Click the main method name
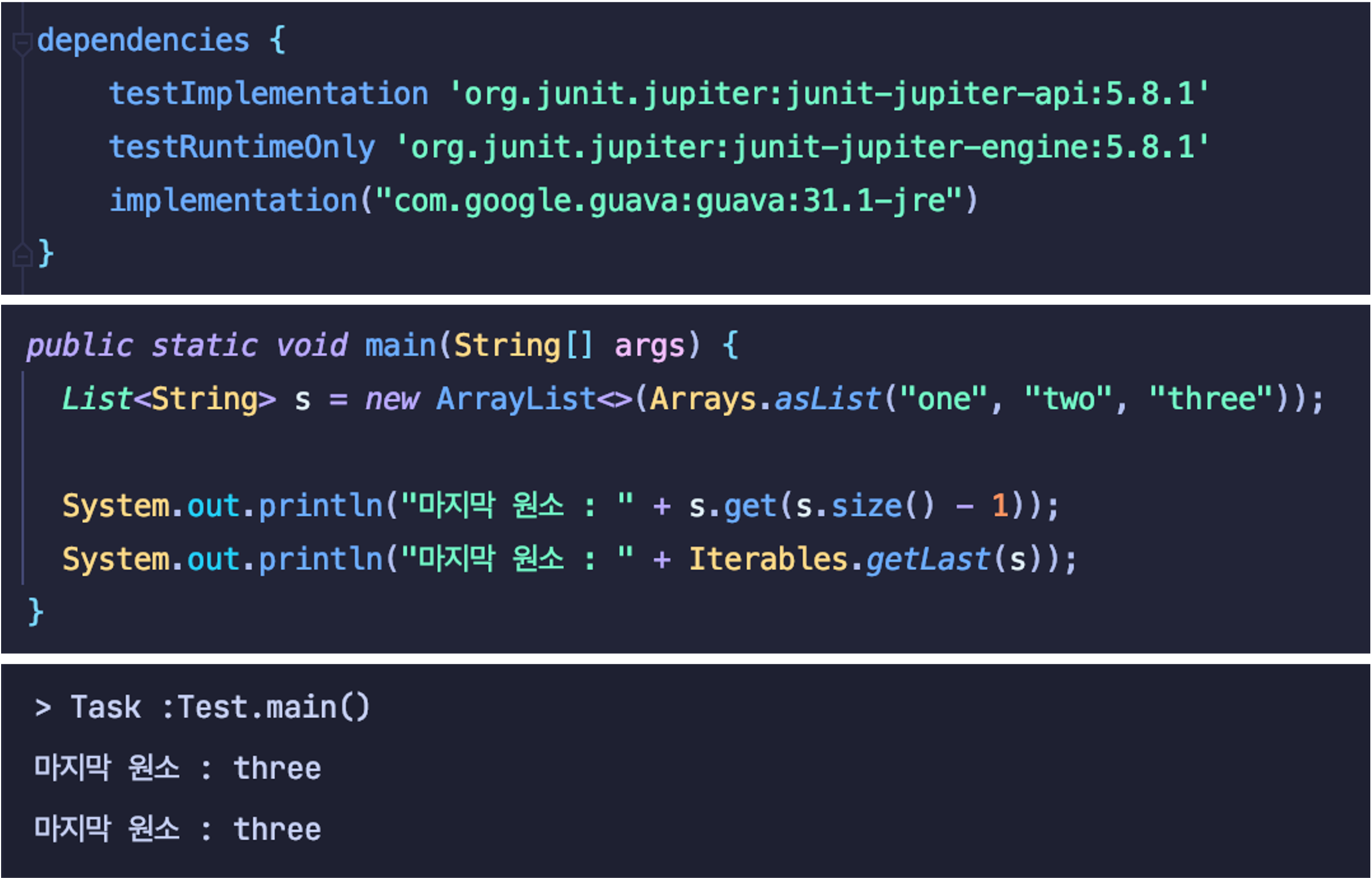 point(400,346)
